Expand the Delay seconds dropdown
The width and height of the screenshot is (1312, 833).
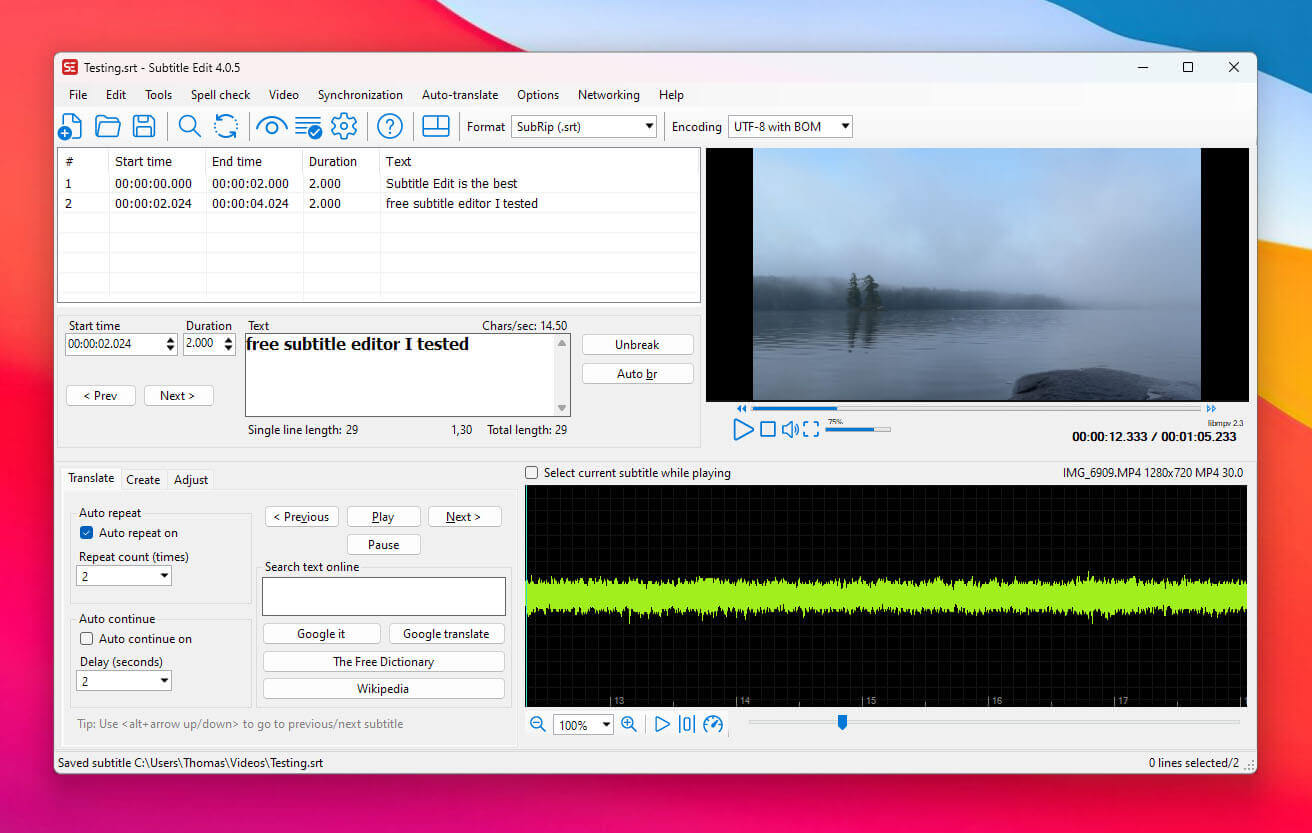(x=124, y=681)
